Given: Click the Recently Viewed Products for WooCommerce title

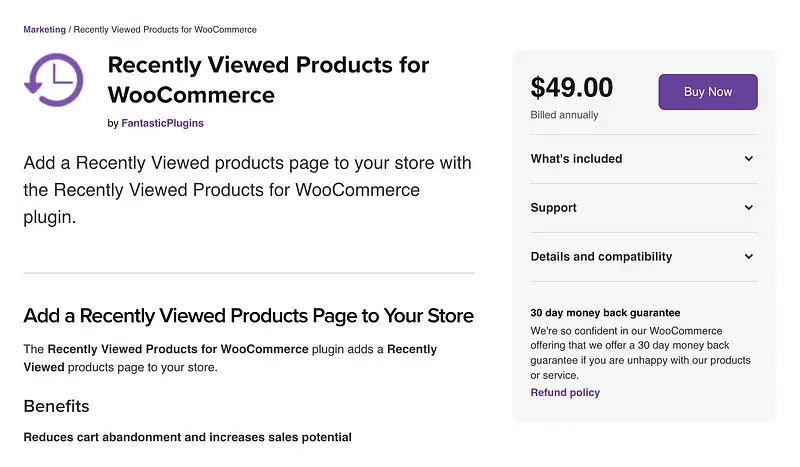Looking at the screenshot, I should click(x=268, y=80).
